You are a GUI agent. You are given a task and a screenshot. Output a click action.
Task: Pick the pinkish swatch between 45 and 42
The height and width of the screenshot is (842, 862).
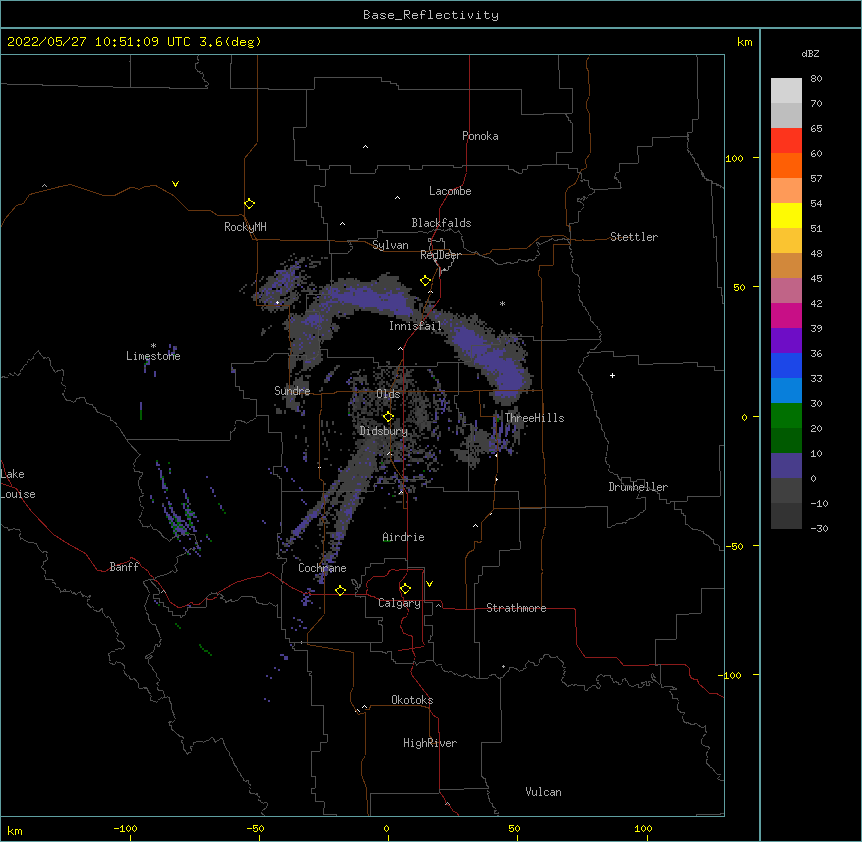click(786, 291)
